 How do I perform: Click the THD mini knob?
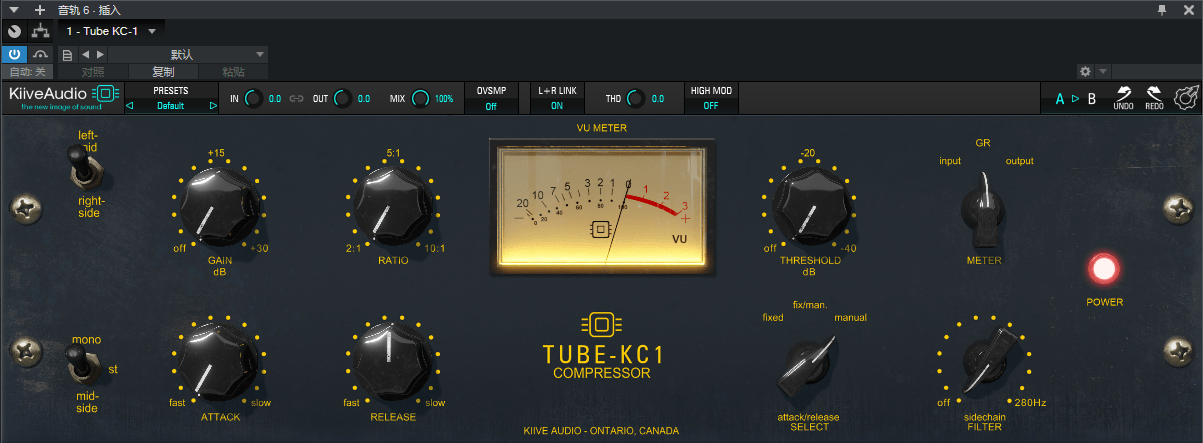636,99
